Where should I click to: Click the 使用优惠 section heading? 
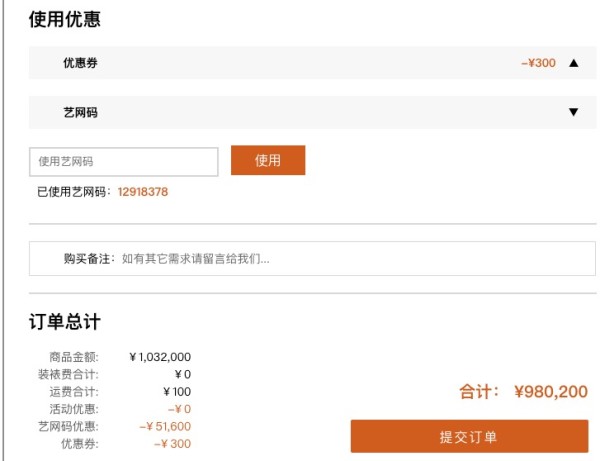click(65, 19)
